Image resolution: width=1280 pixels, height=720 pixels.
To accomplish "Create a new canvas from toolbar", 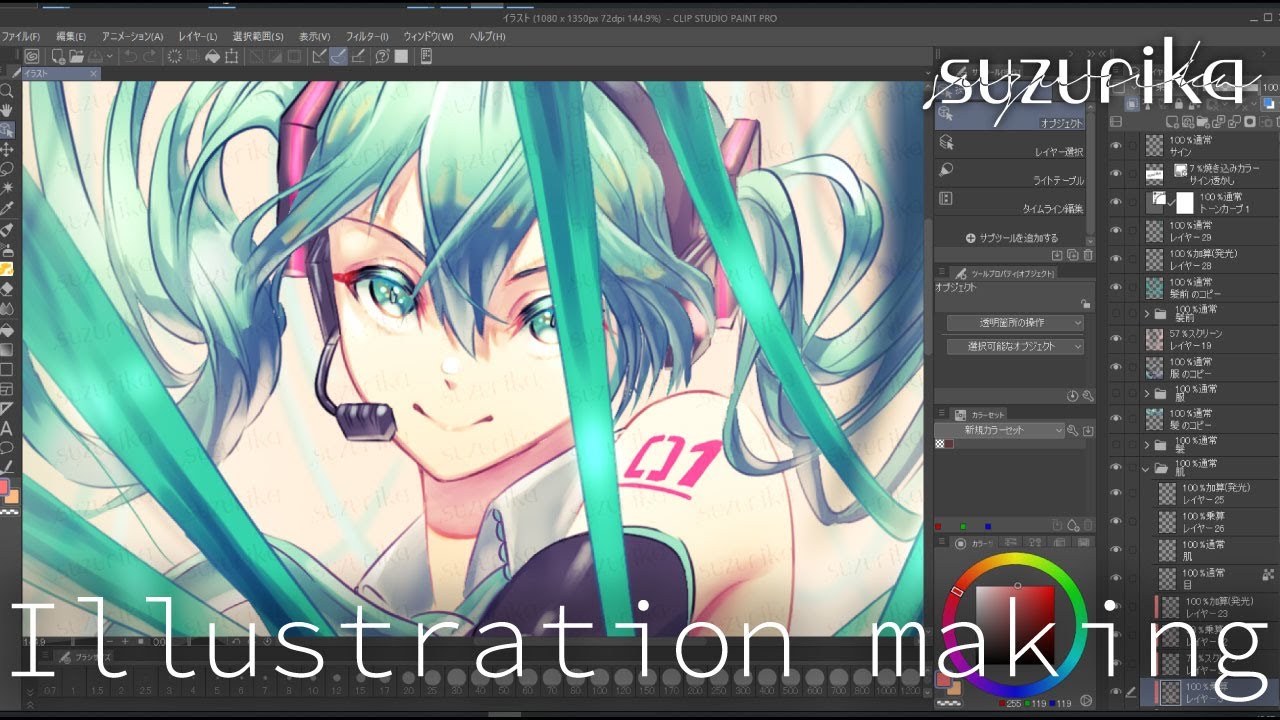I will (x=58, y=57).
